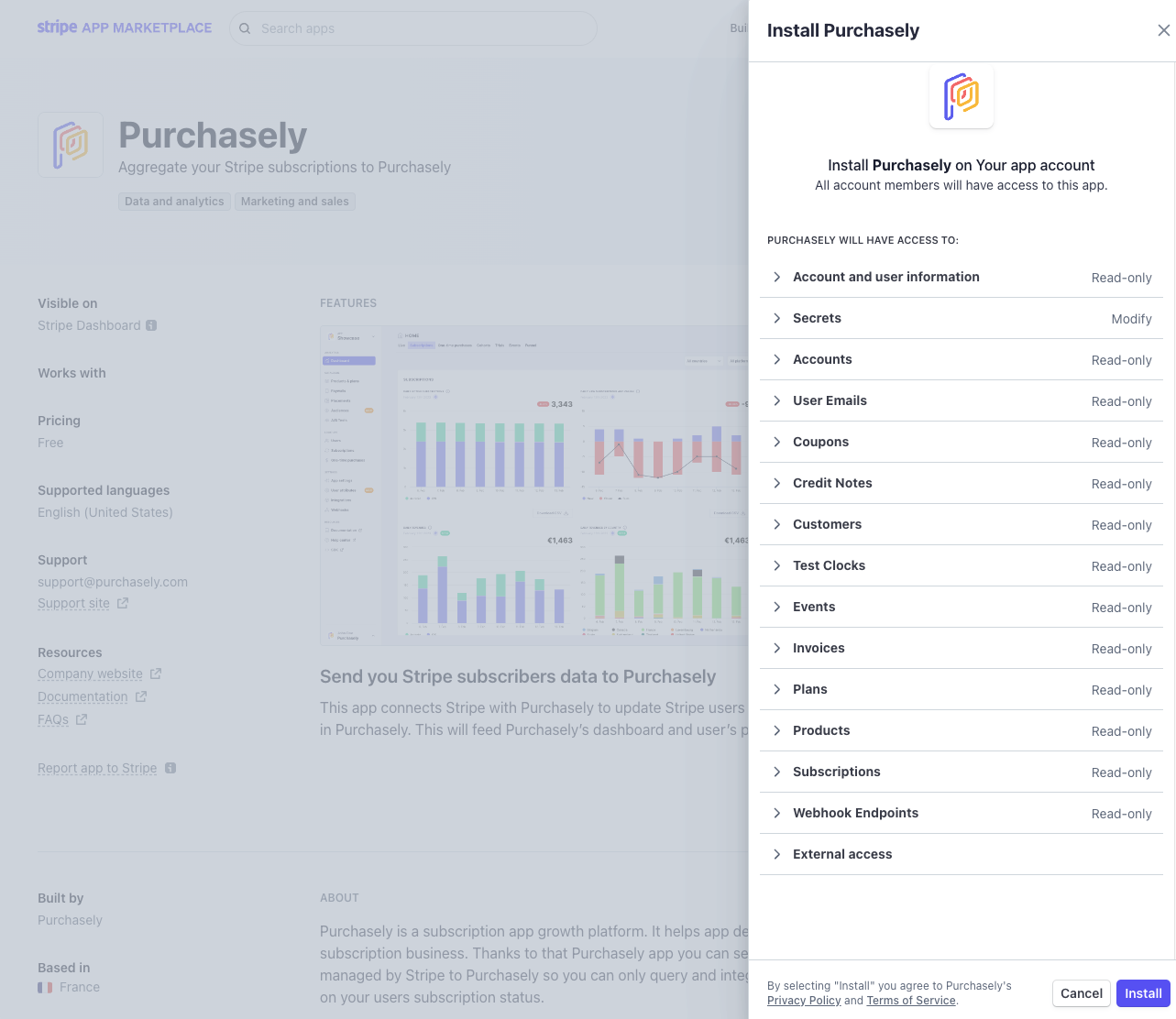
Task: Expand Account and user information permission
Action: [961, 277]
